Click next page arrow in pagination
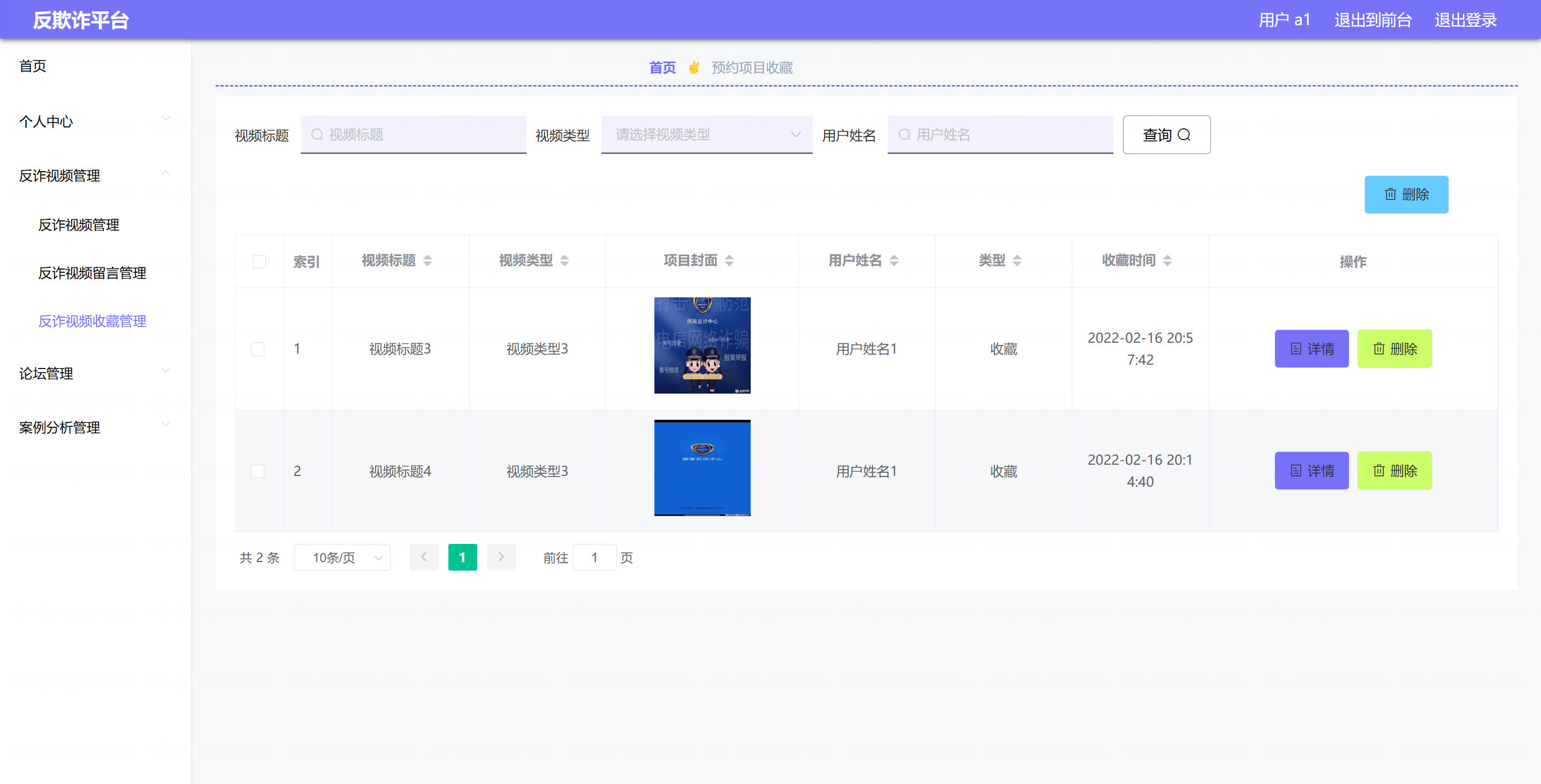Viewport: 1541px width, 784px height. [x=501, y=557]
